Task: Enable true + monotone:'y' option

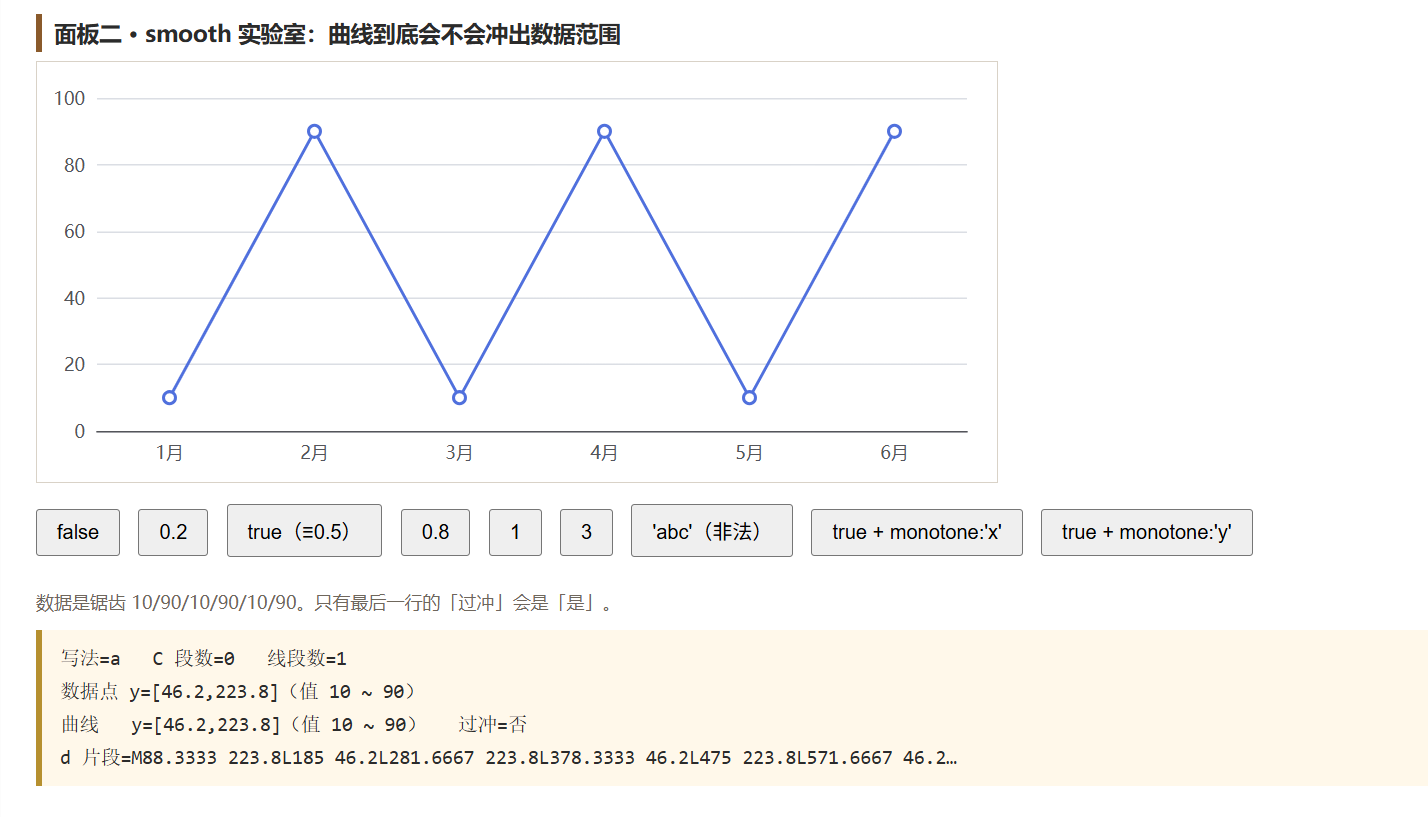Action: click(x=1147, y=532)
